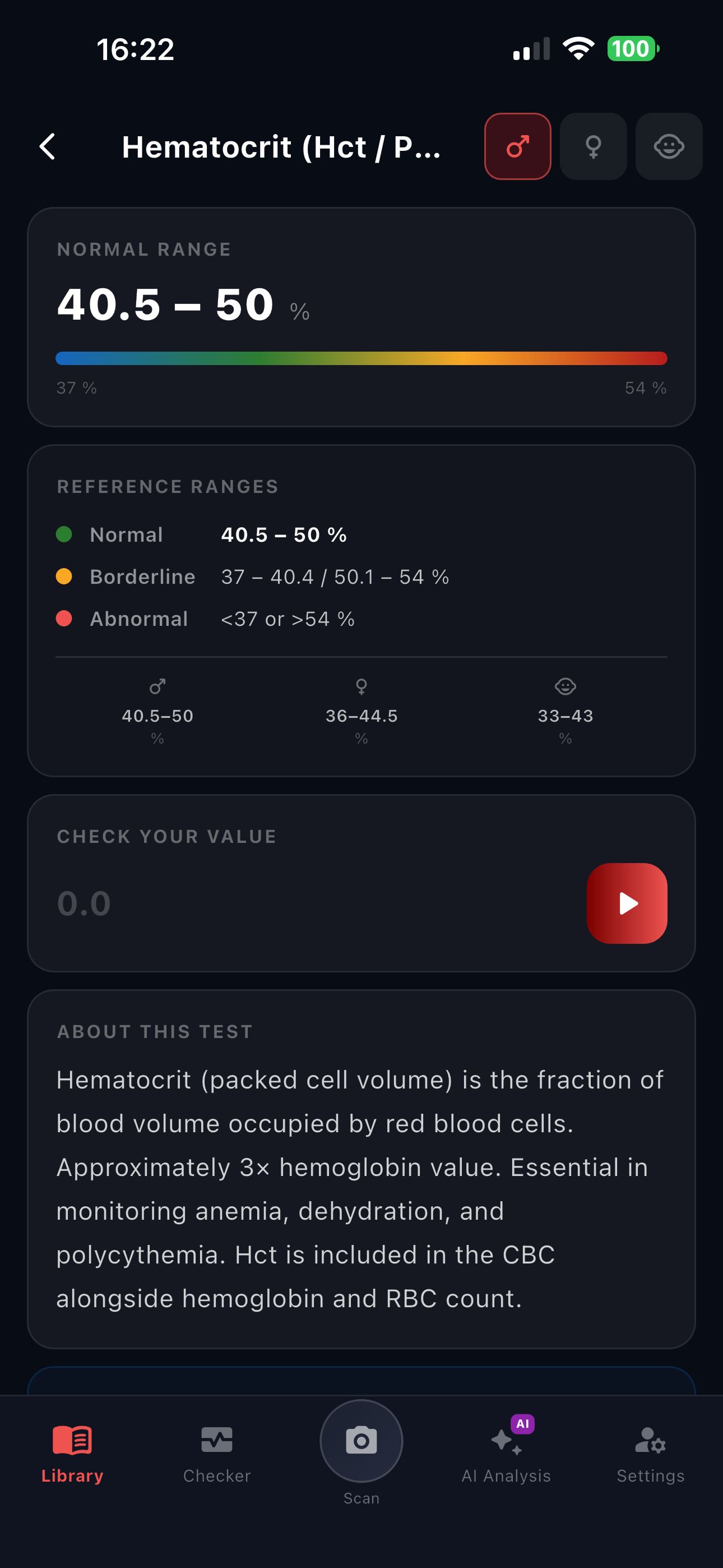The image size is (723, 1568).
Task: Open the Library tab
Action: coord(72,1454)
